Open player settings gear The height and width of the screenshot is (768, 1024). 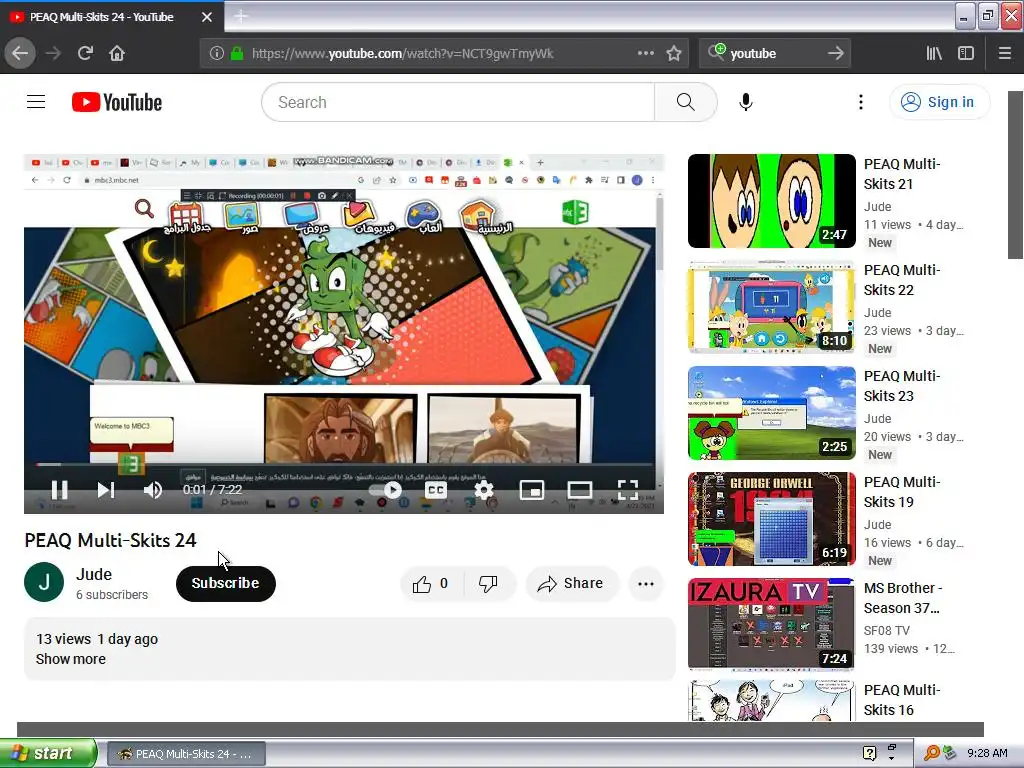coord(483,490)
